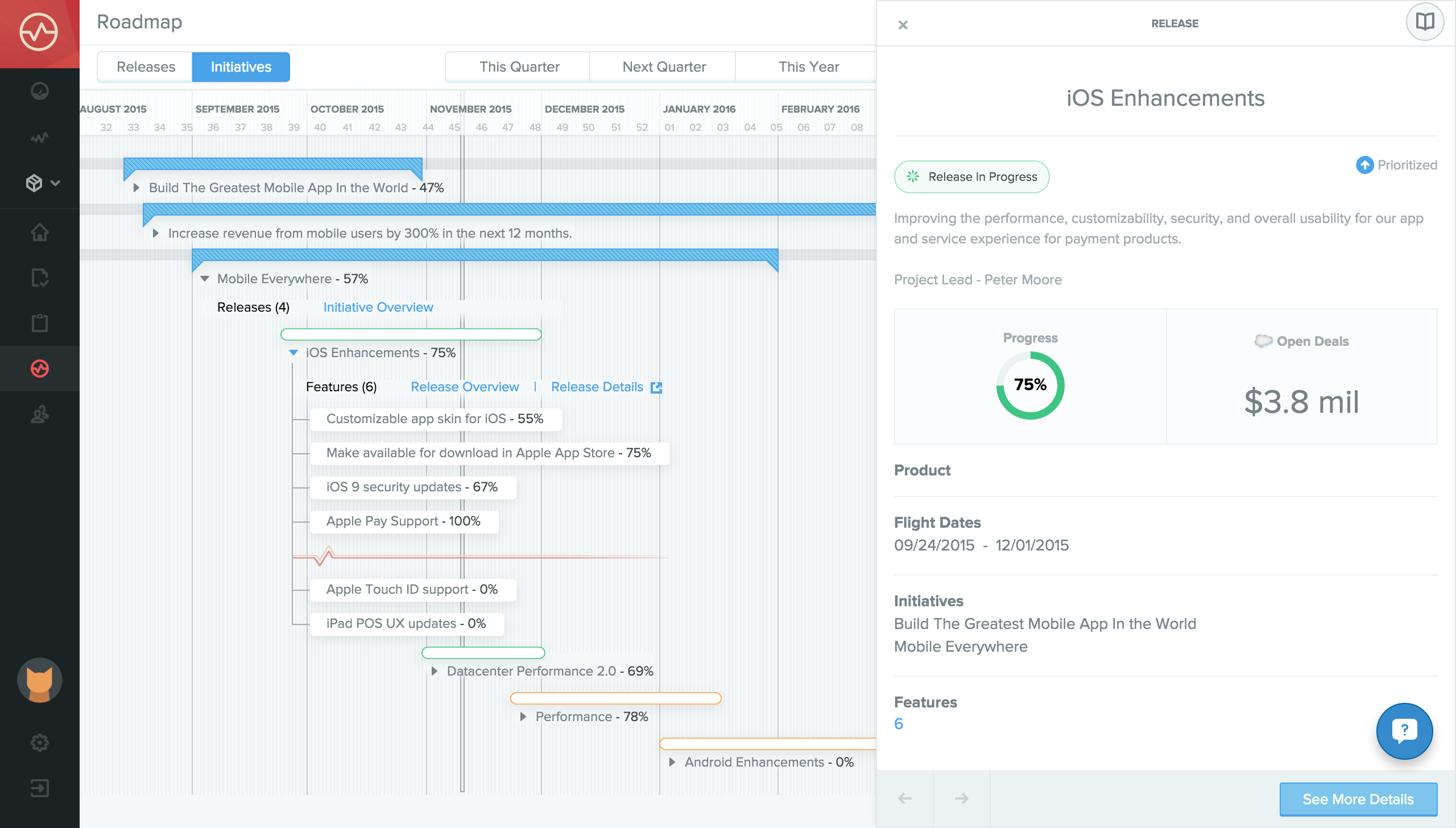Click the next arrow in Release panel footer
Image resolution: width=1456 pixels, height=828 pixels.
[961, 798]
